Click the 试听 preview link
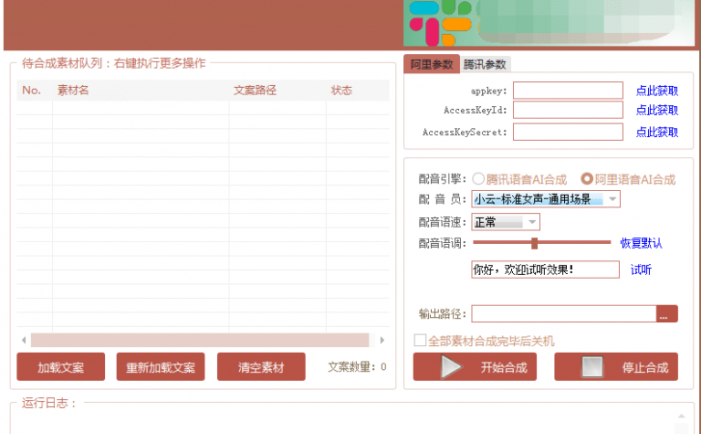Image resolution: width=701 pixels, height=434 pixels. click(x=641, y=270)
